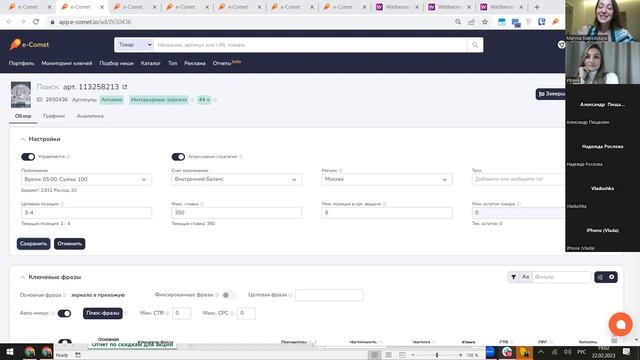640x360 pixels.
Task: Click the search magnifier button in header
Action: tap(475, 45)
